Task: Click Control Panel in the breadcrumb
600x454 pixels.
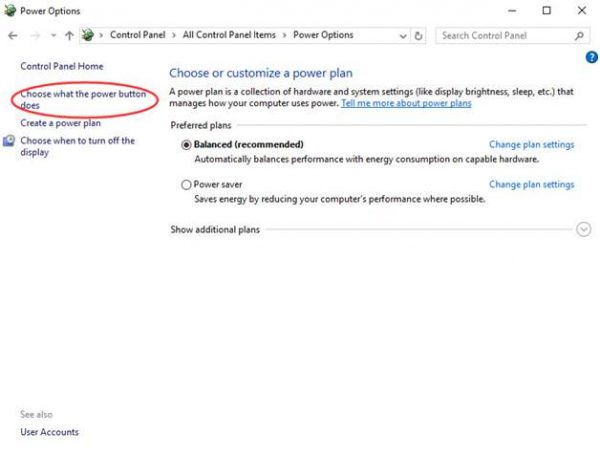Action: pyautogui.click(x=138, y=35)
